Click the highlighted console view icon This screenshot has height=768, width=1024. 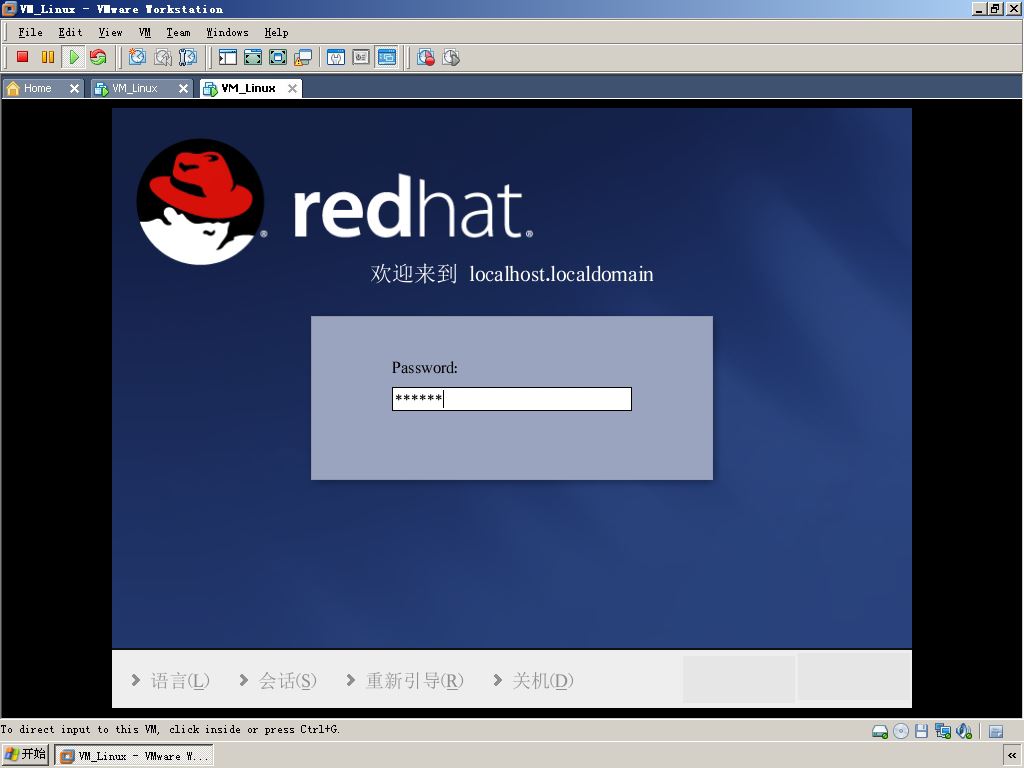[x=387, y=57]
